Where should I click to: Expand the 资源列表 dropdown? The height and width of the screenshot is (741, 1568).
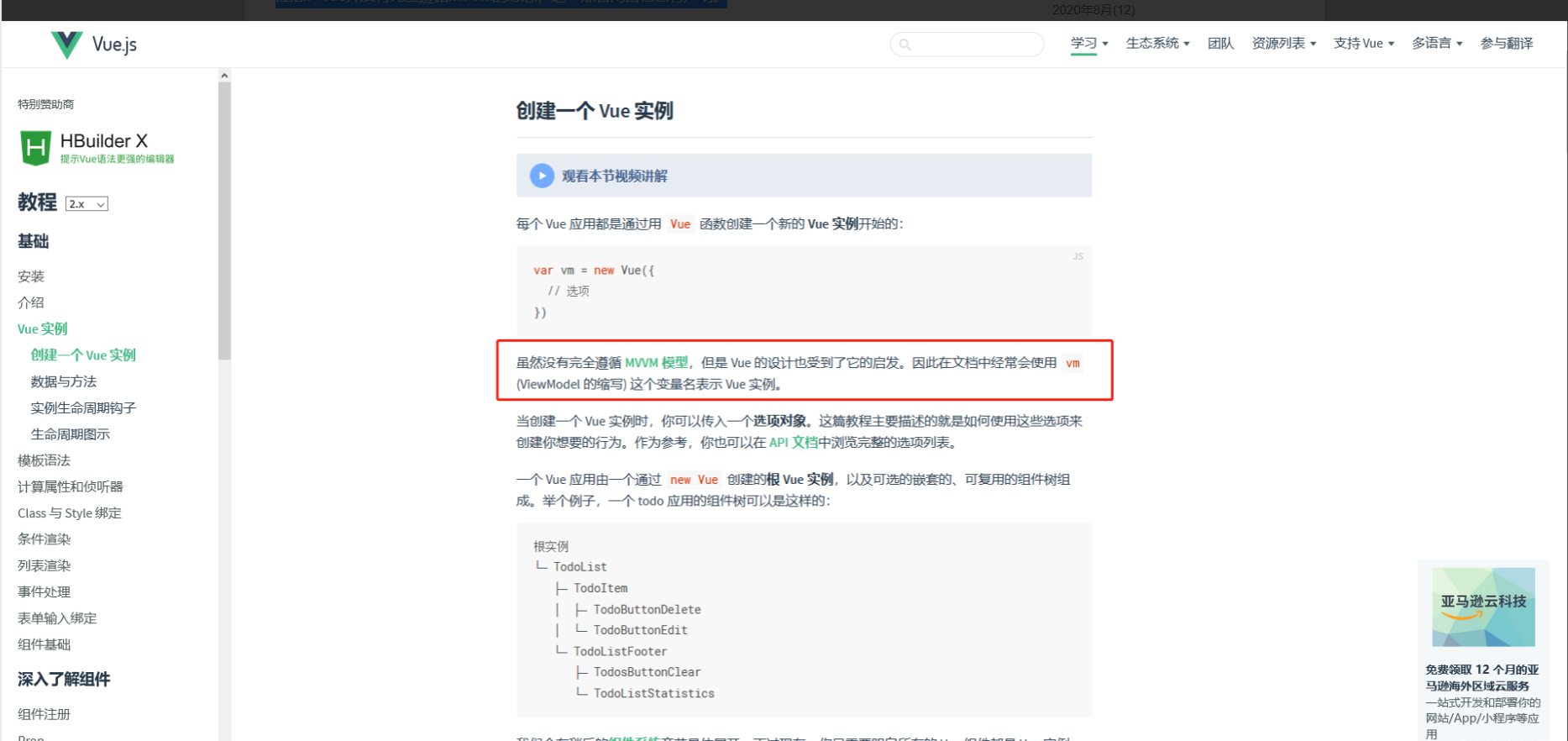(x=1283, y=44)
